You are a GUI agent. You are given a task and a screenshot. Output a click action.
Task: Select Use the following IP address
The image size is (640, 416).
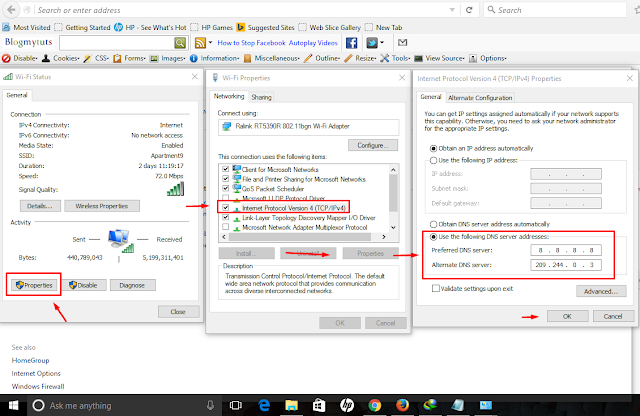pyautogui.click(x=433, y=160)
